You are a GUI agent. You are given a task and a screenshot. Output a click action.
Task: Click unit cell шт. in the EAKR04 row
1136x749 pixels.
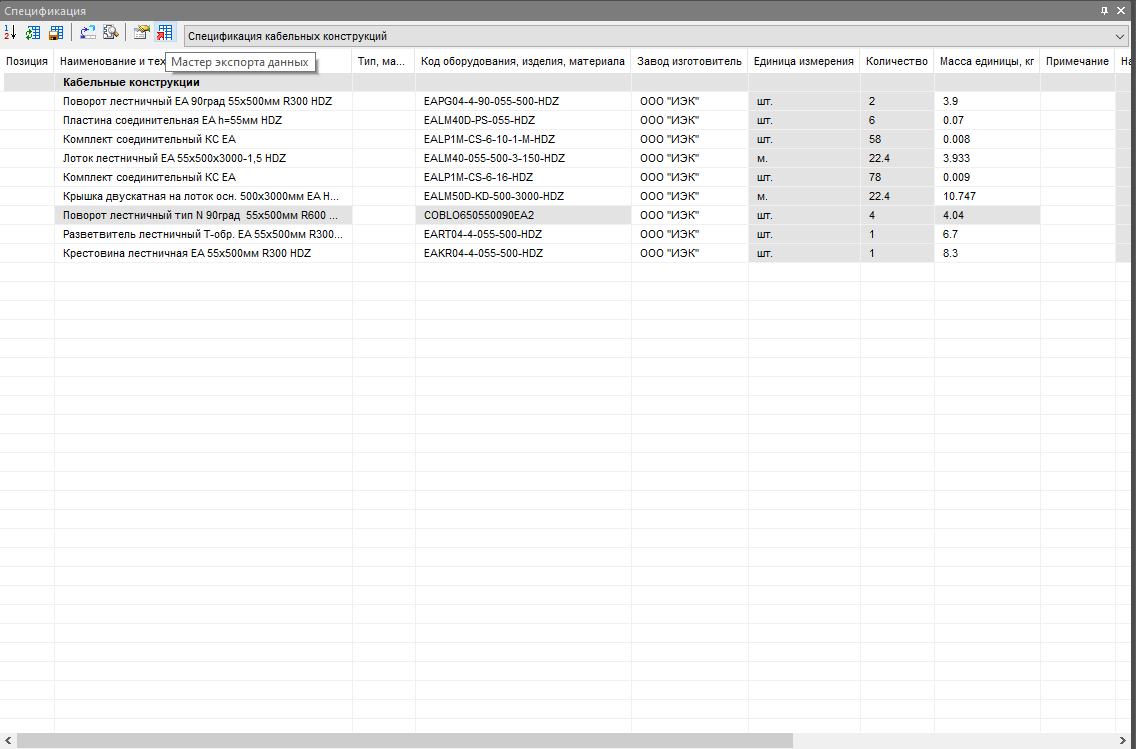click(x=804, y=254)
